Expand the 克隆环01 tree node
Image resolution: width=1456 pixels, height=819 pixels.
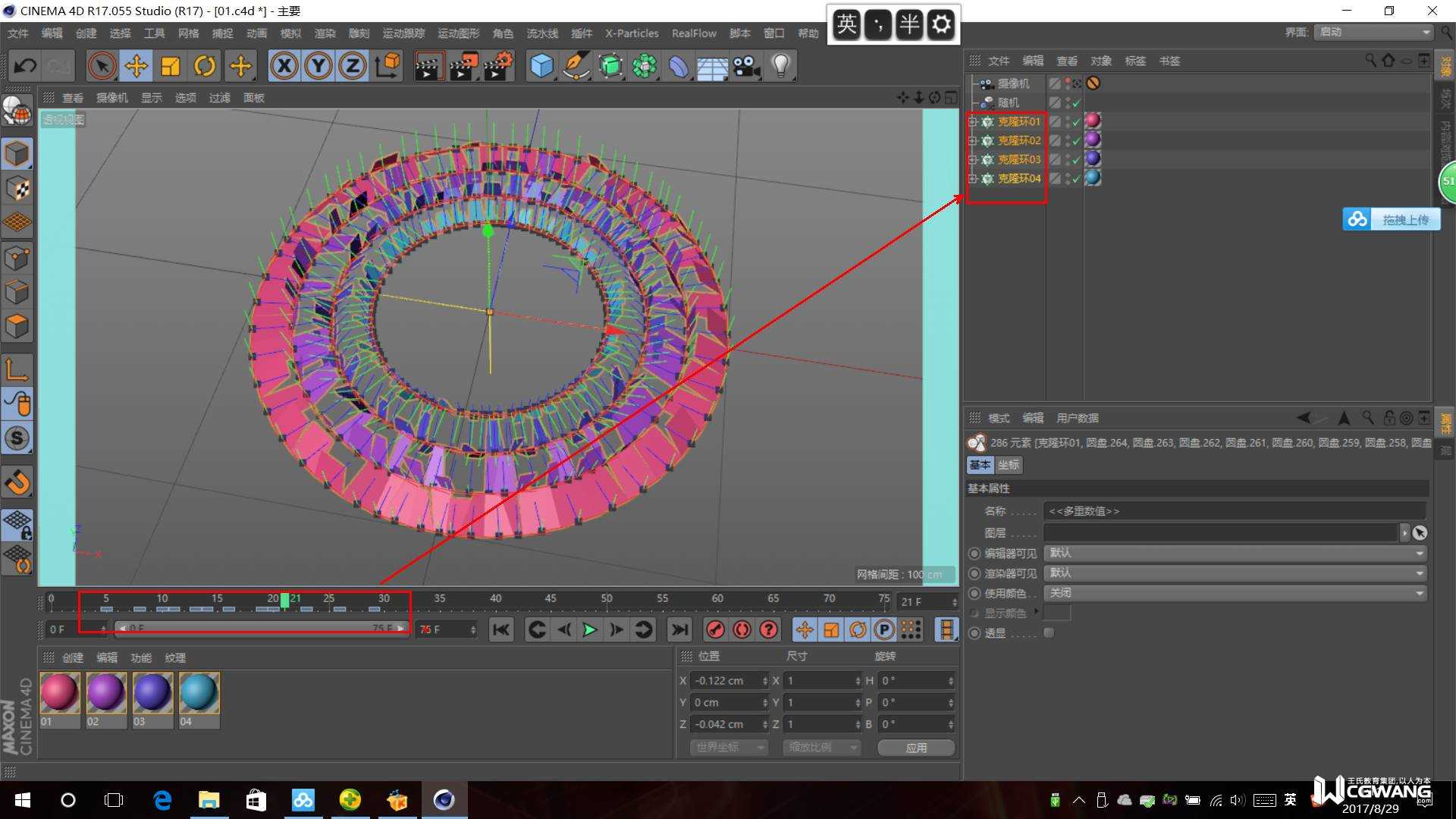click(973, 121)
